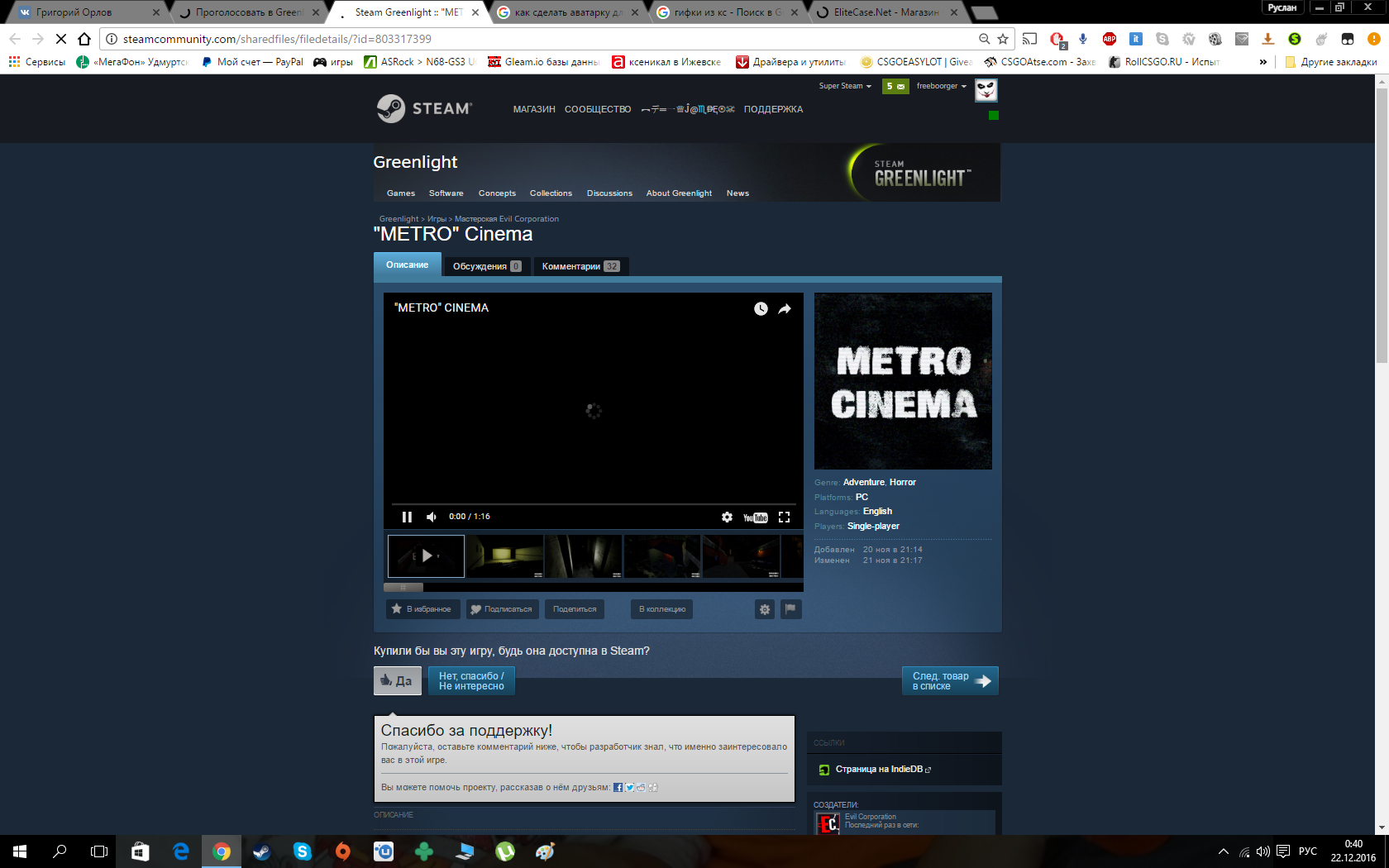Click the Подписаться follow button
Screen dimensions: 1389x868
tap(503, 609)
